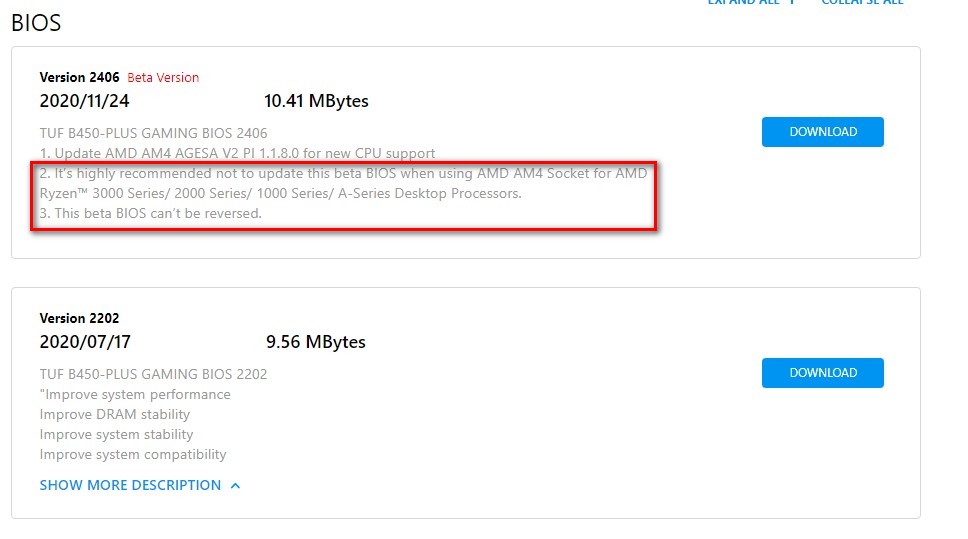
Task: Click the 'BIOS' section heading
Action: tap(36, 23)
